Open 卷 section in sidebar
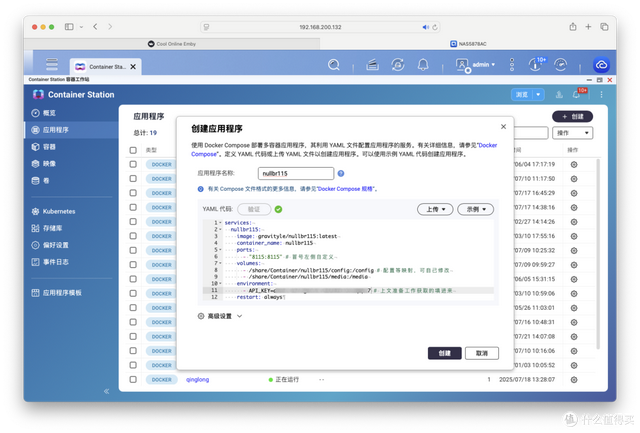This screenshot has width=640, height=433. [x=40, y=180]
